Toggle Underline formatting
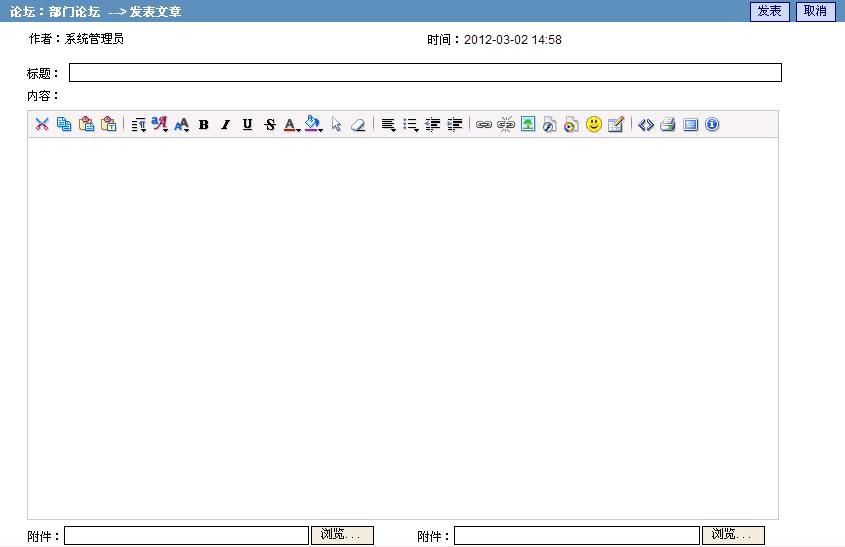This screenshot has height=547, width=845. [x=248, y=125]
